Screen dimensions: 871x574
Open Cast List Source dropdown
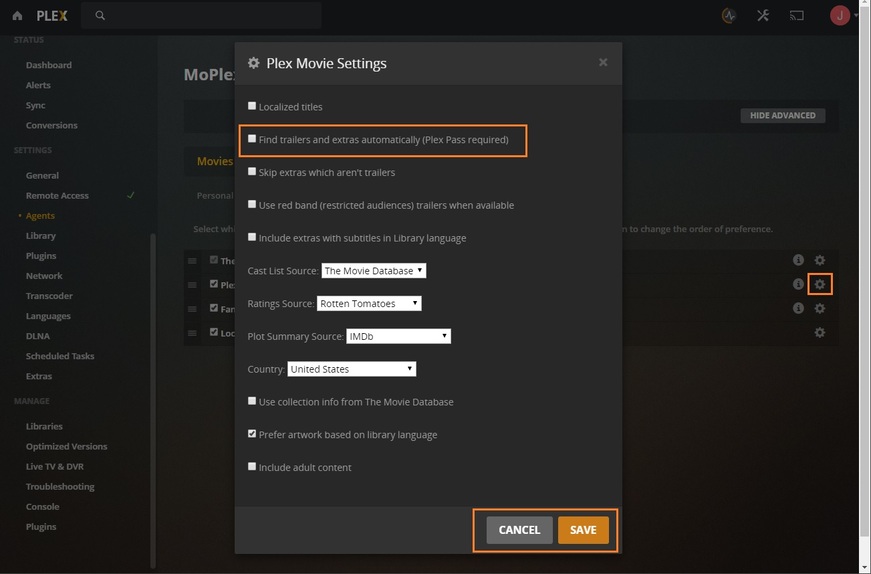373,271
